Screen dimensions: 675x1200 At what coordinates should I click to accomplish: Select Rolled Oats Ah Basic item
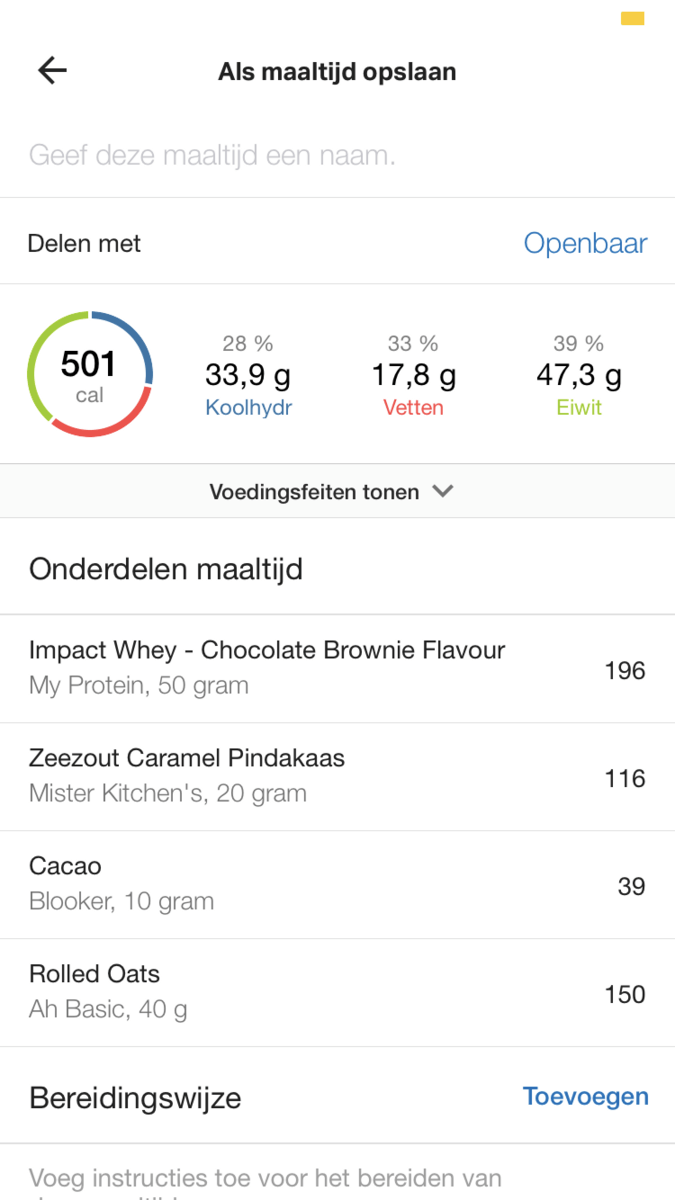[x=108, y=991]
